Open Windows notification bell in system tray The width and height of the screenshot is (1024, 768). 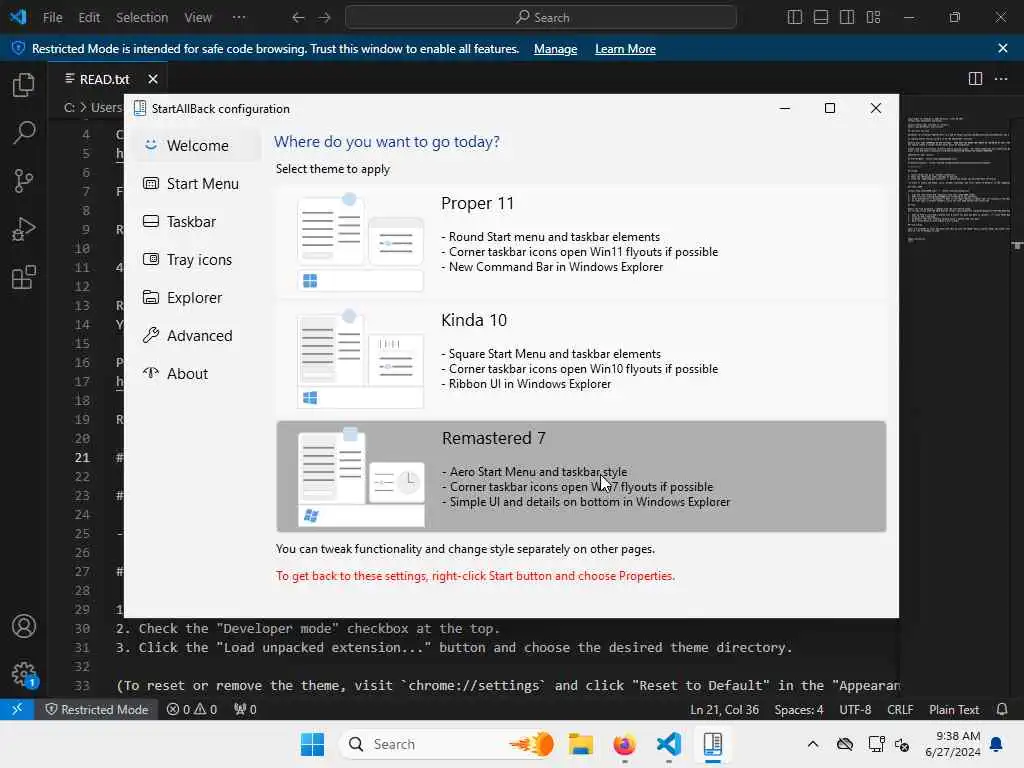click(x=997, y=744)
